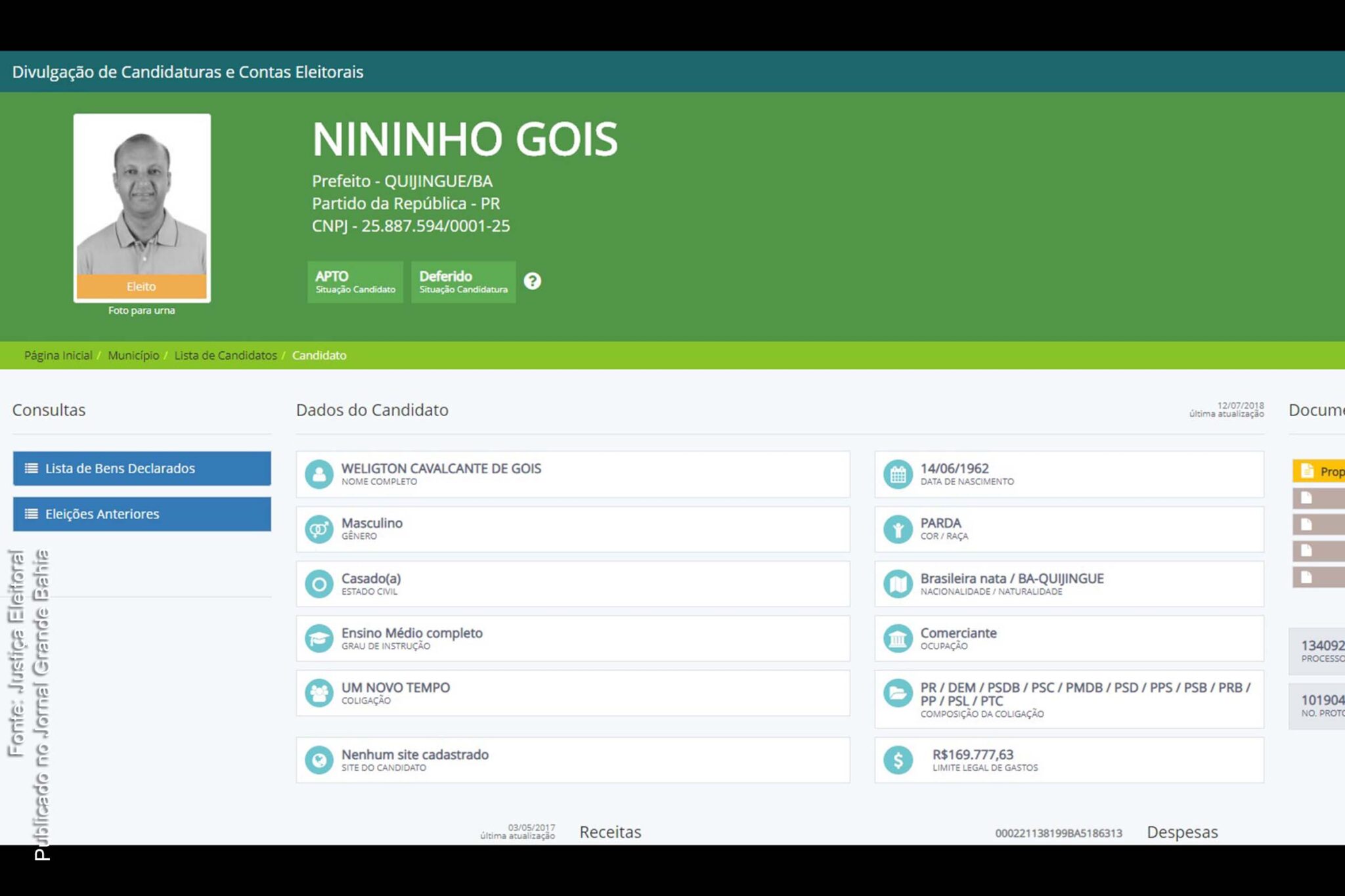Click the protocol number starting 101904
Screen dimensions: 1345x896
pyautogui.click(x=1323, y=700)
